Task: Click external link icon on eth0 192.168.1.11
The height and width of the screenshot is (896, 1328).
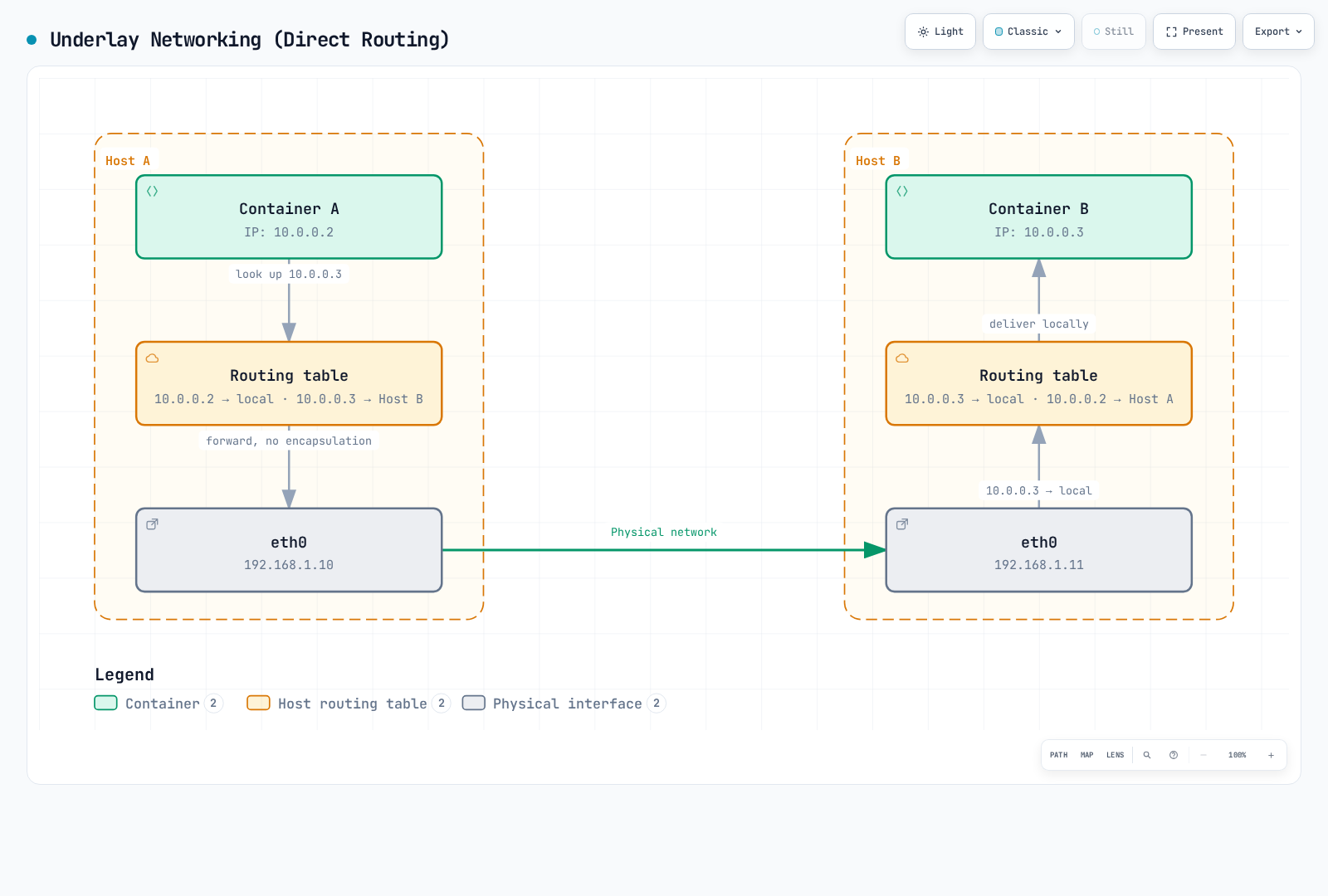Action: point(902,524)
